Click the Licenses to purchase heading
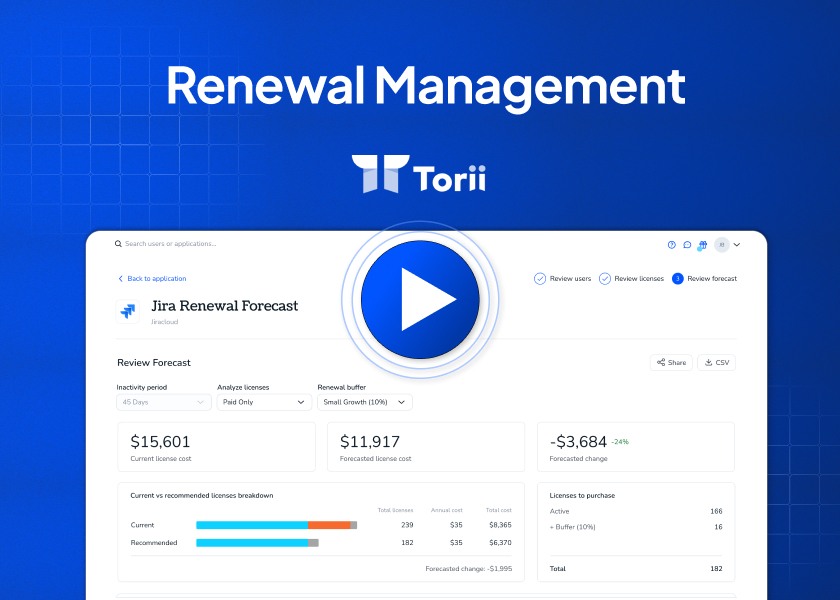The width and height of the screenshot is (840, 600). pyautogui.click(x=582, y=496)
